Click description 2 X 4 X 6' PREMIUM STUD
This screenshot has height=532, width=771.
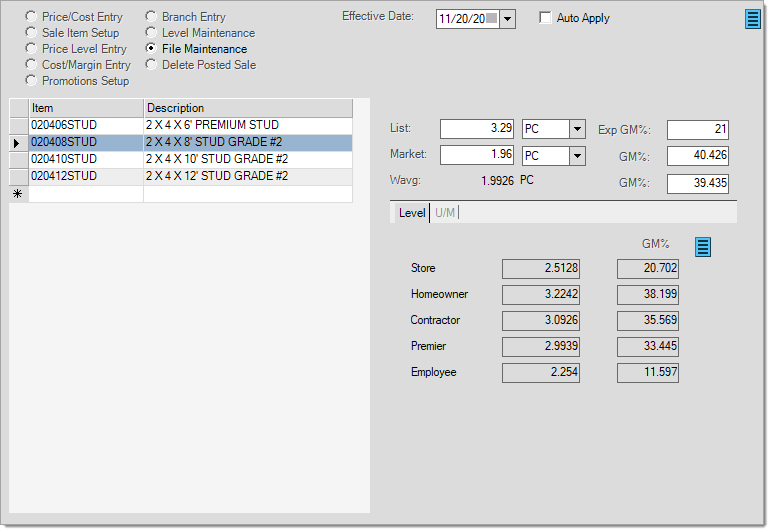[x=248, y=125]
